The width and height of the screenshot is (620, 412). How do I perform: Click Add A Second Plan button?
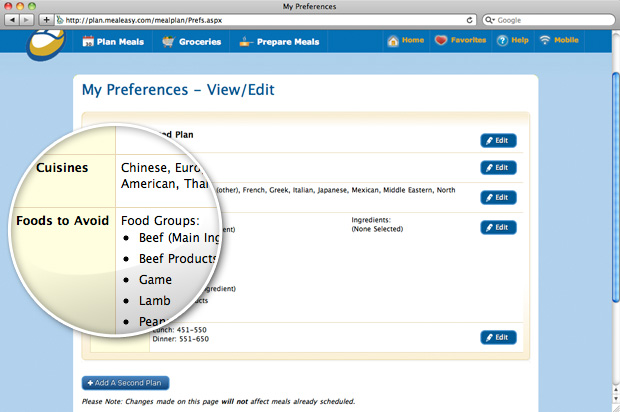[x=126, y=383]
